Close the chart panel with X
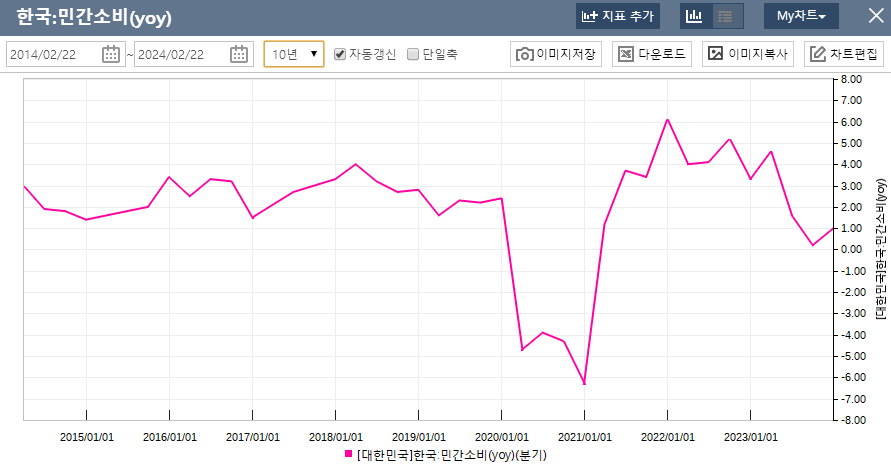The width and height of the screenshot is (891, 472). (x=875, y=16)
